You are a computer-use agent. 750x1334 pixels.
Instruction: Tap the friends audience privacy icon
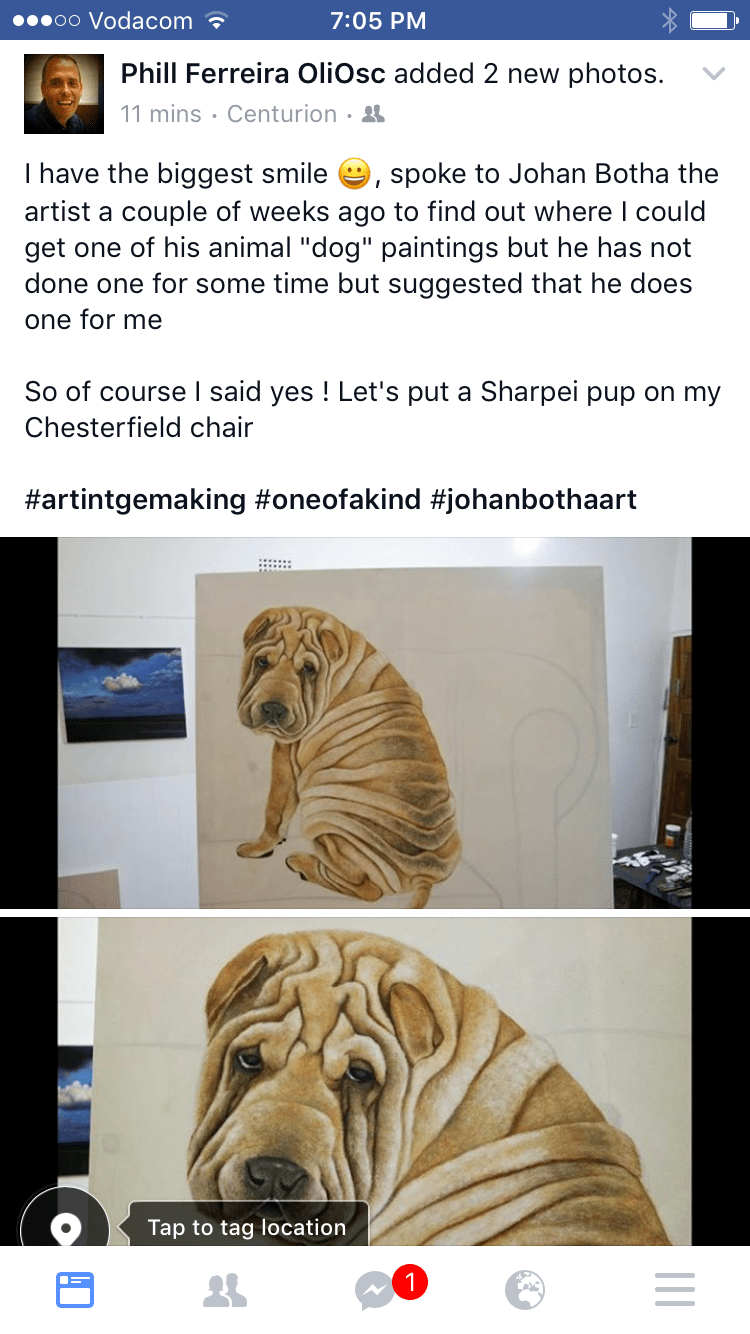tap(373, 115)
